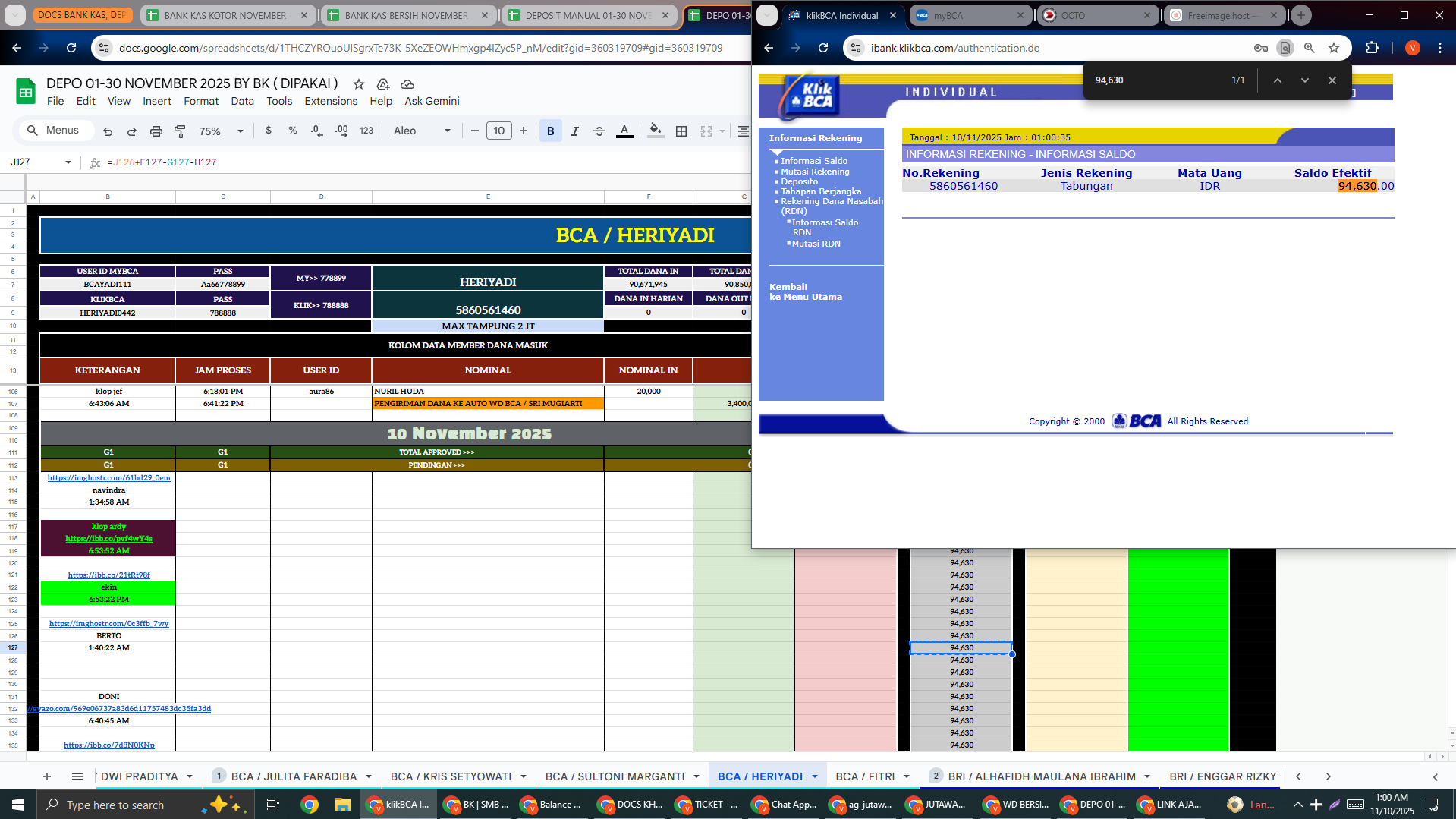The width and height of the screenshot is (1456, 819).
Task: Open dropdown for BCA / HERIYADI sheet tab
Action: pyautogui.click(x=815, y=776)
